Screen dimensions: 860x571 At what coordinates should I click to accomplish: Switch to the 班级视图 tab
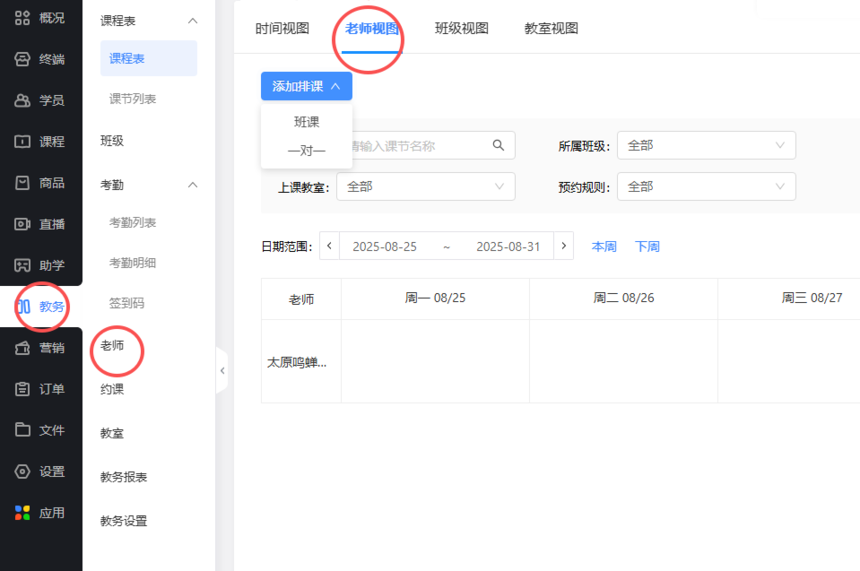pyautogui.click(x=462, y=28)
